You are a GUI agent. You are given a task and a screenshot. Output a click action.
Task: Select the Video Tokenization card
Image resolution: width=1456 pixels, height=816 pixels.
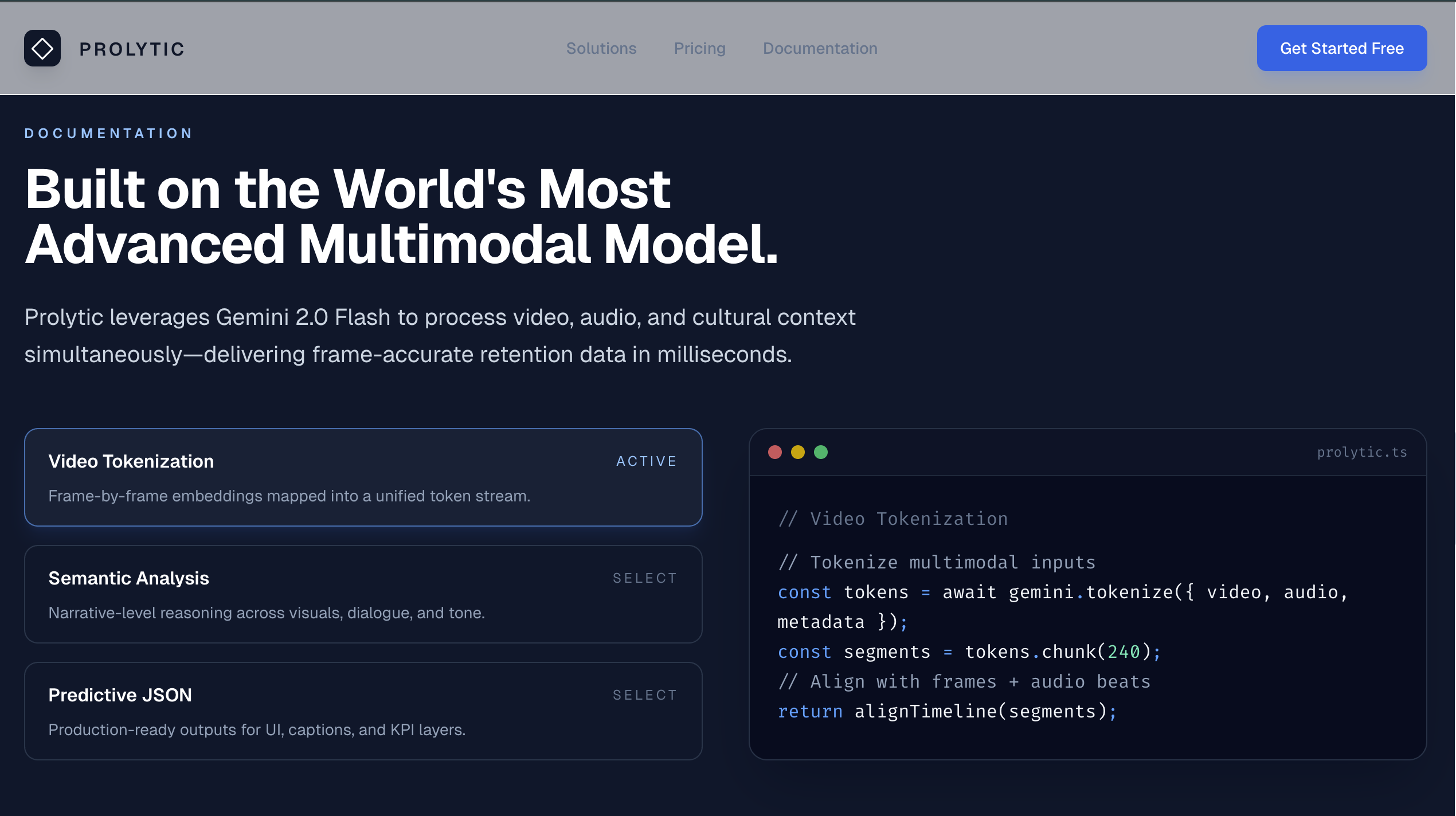363,477
